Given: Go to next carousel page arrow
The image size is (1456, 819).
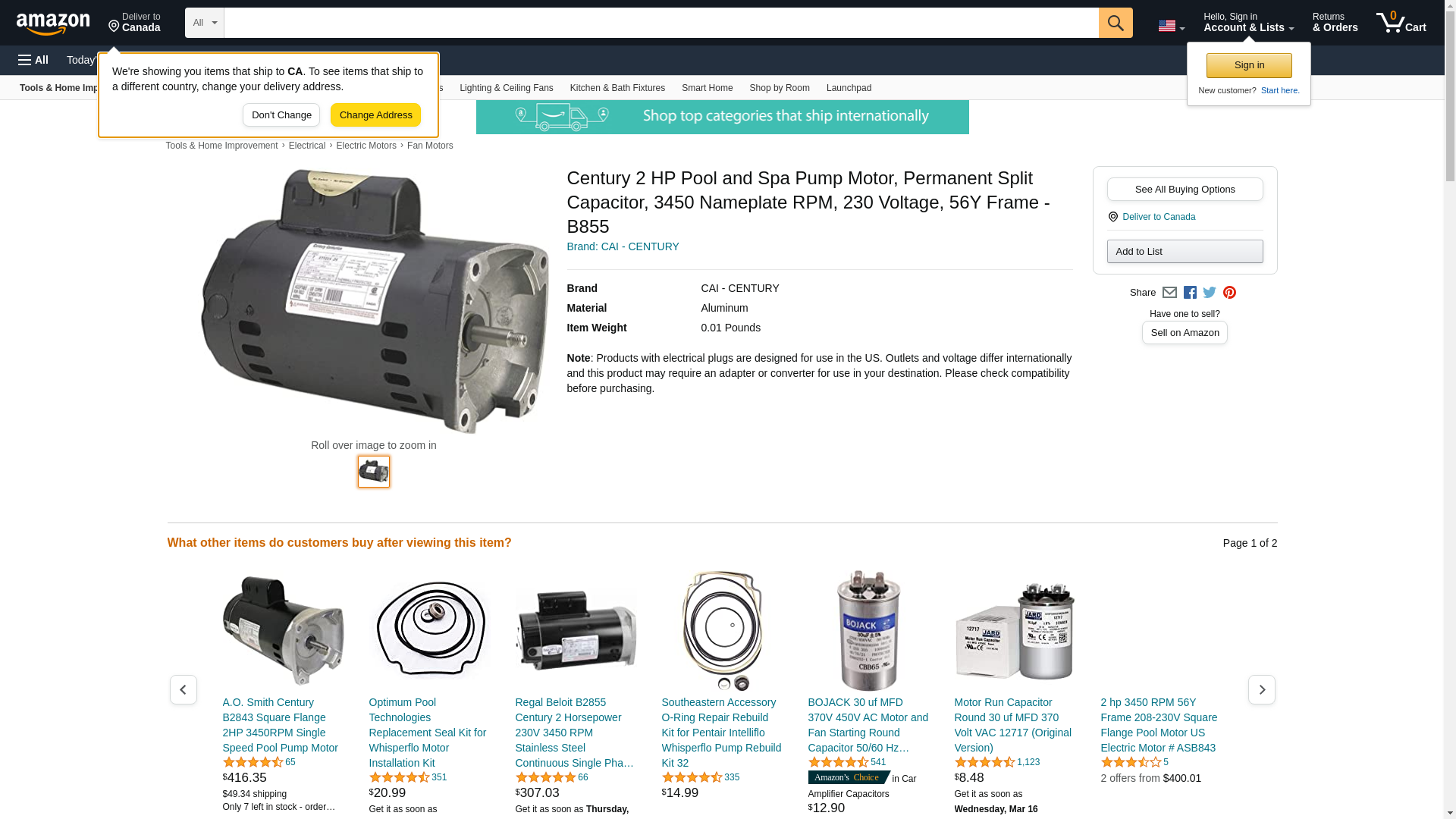Looking at the screenshot, I should coord(1262,690).
